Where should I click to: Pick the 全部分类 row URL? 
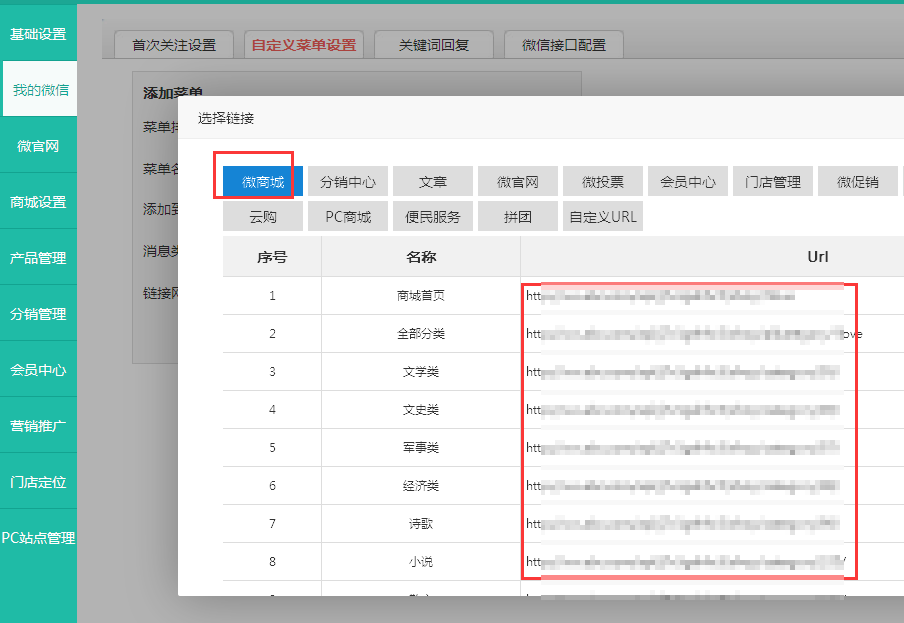point(690,334)
